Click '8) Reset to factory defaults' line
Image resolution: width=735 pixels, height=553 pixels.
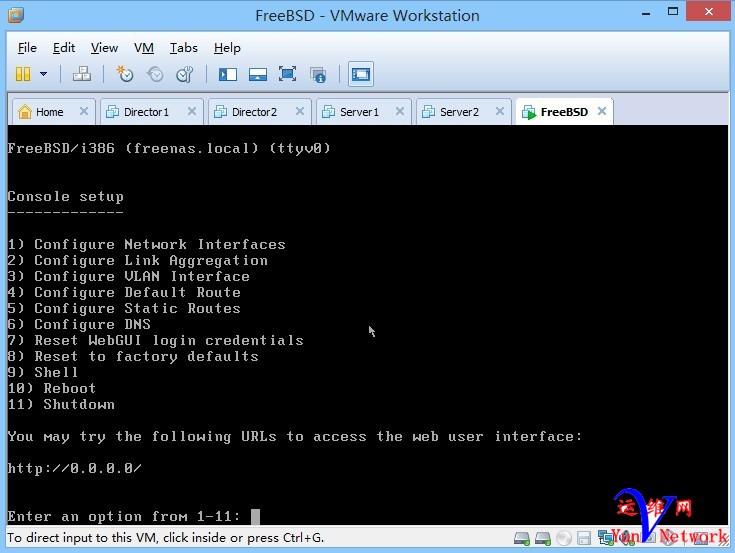(133, 357)
